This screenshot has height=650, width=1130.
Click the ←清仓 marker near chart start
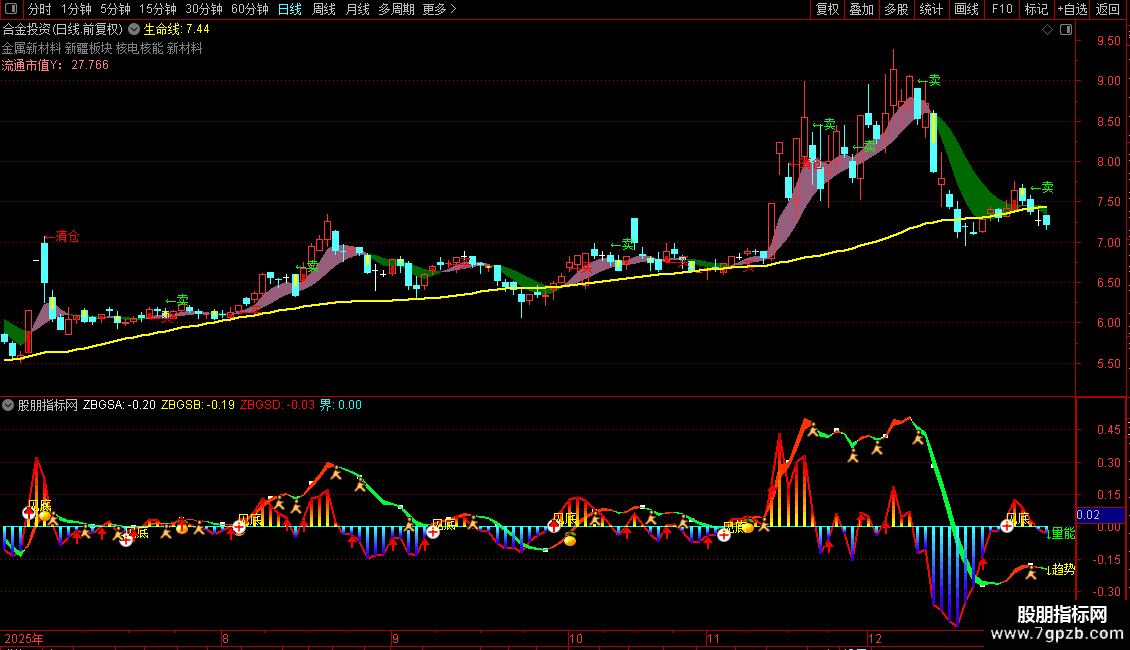[x=62, y=236]
